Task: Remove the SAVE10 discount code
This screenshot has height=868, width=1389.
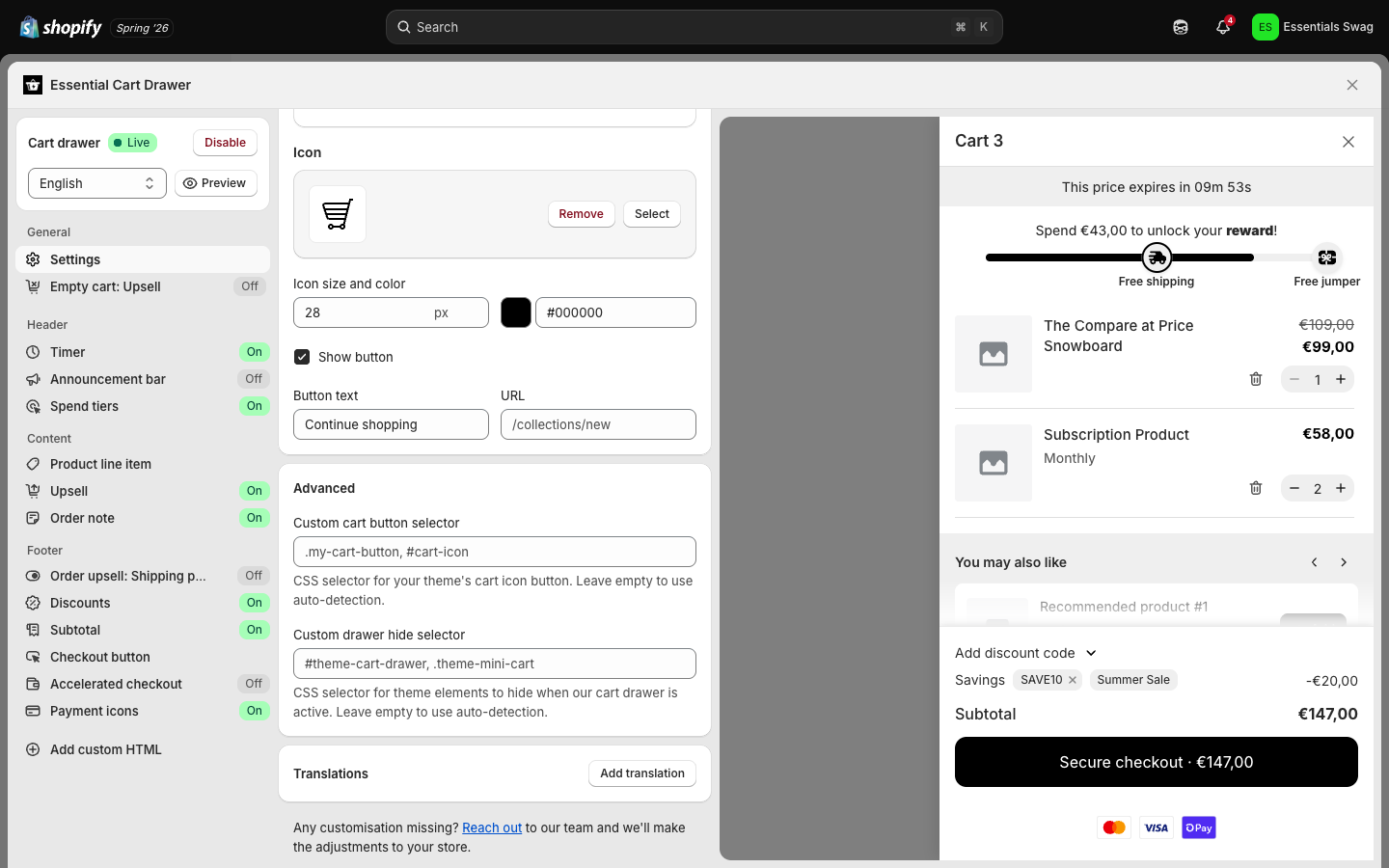Action: pyautogui.click(x=1073, y=680)
